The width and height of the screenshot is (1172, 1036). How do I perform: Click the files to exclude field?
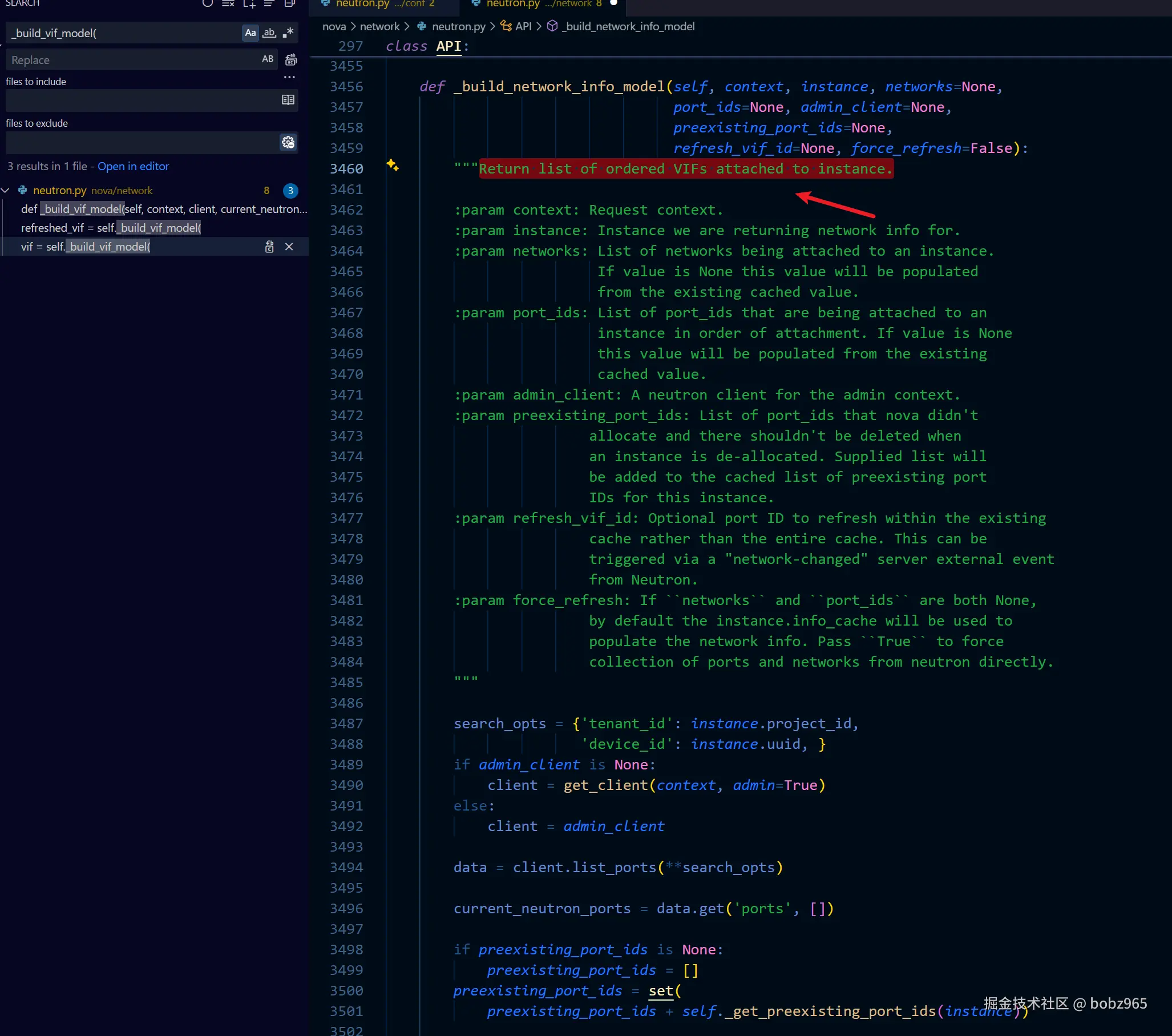(x=152, y=142)
